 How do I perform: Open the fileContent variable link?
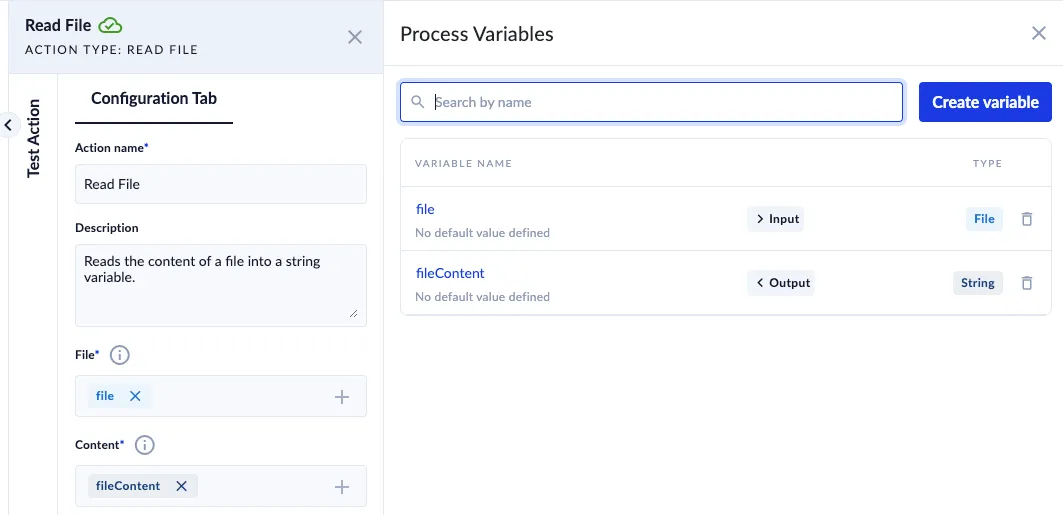tap(449, 273)
